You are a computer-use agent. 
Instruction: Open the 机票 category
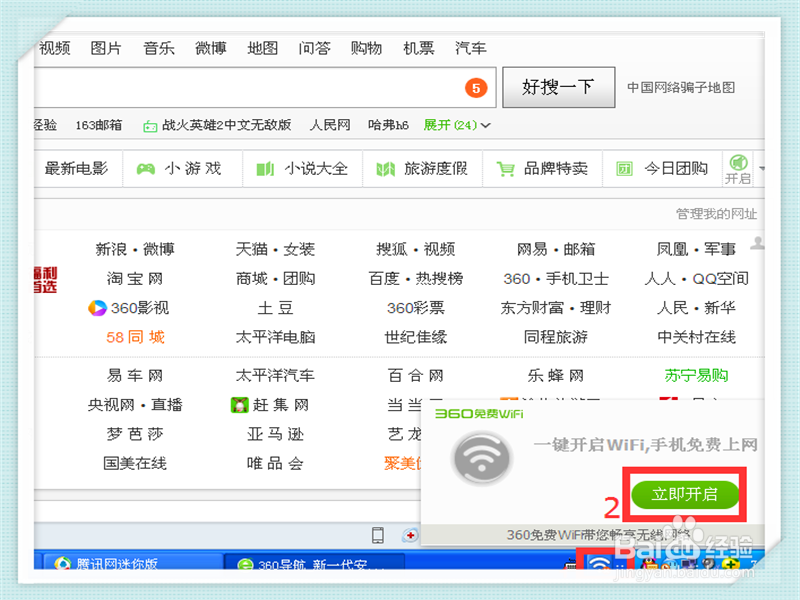[x=419, y=48]
